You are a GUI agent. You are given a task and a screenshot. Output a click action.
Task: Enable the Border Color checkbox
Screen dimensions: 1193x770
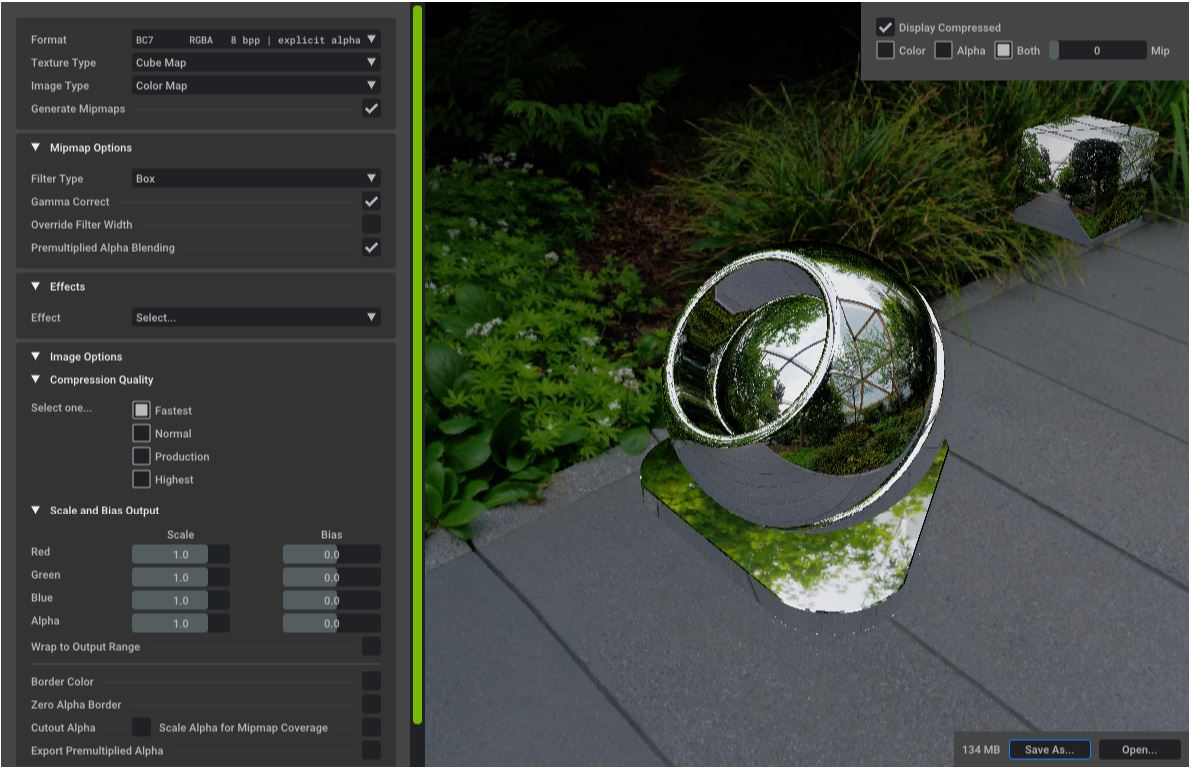[x=371, y=682]
